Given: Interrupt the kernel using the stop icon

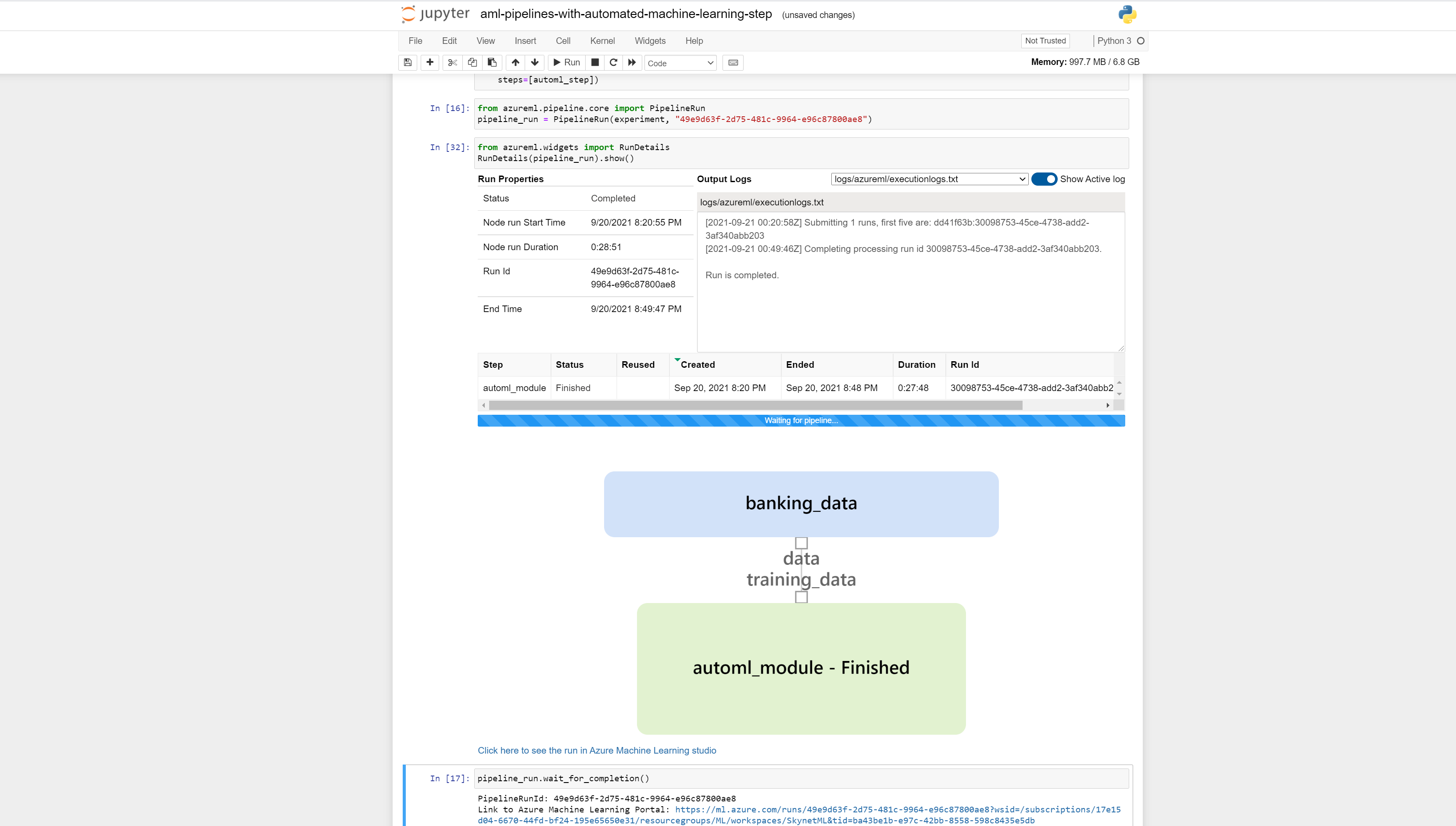Looking at the screenshot, I should [x=595, y=62].
